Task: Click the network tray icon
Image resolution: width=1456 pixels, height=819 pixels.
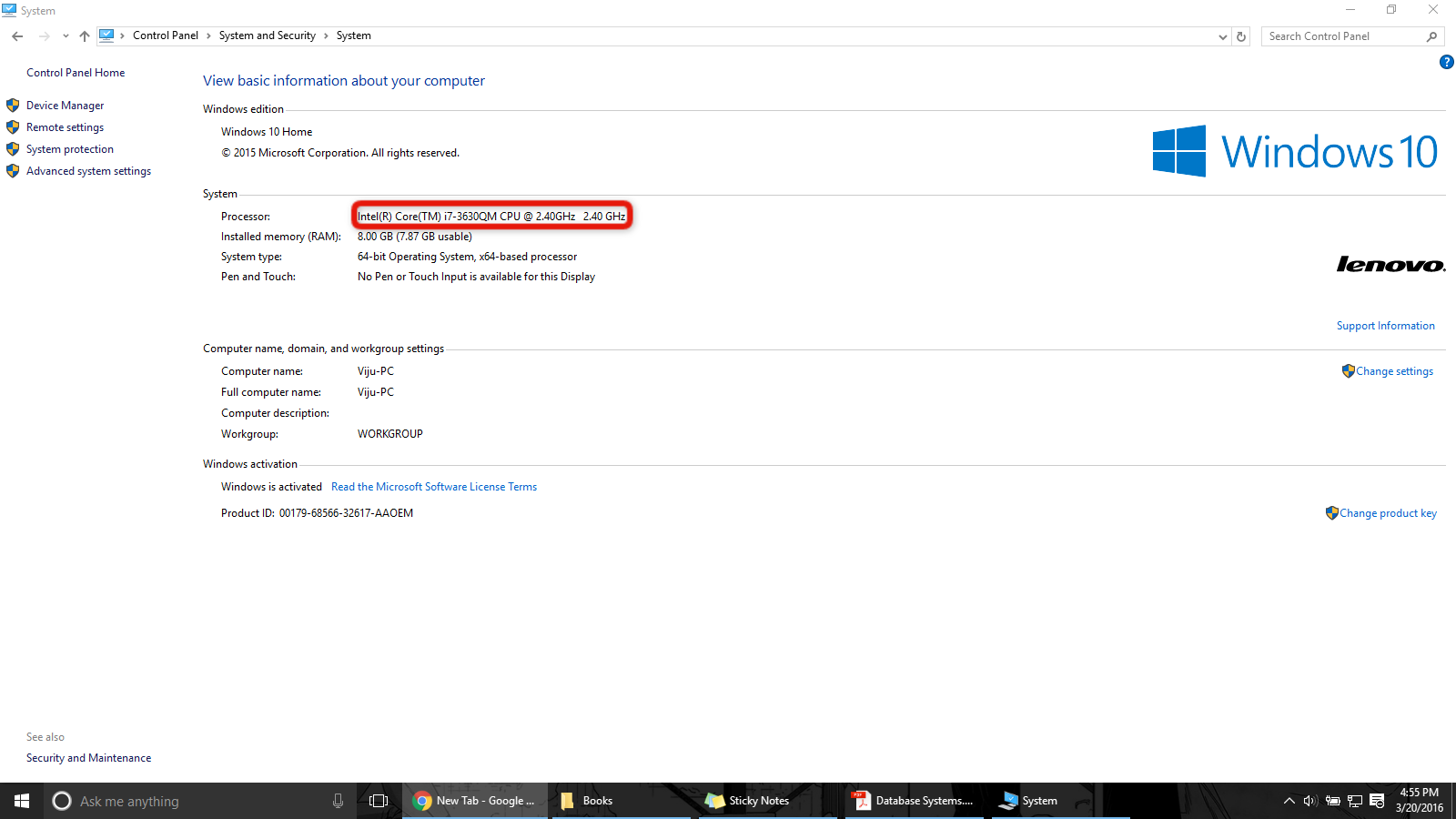Action: [x=1355, y=801]
